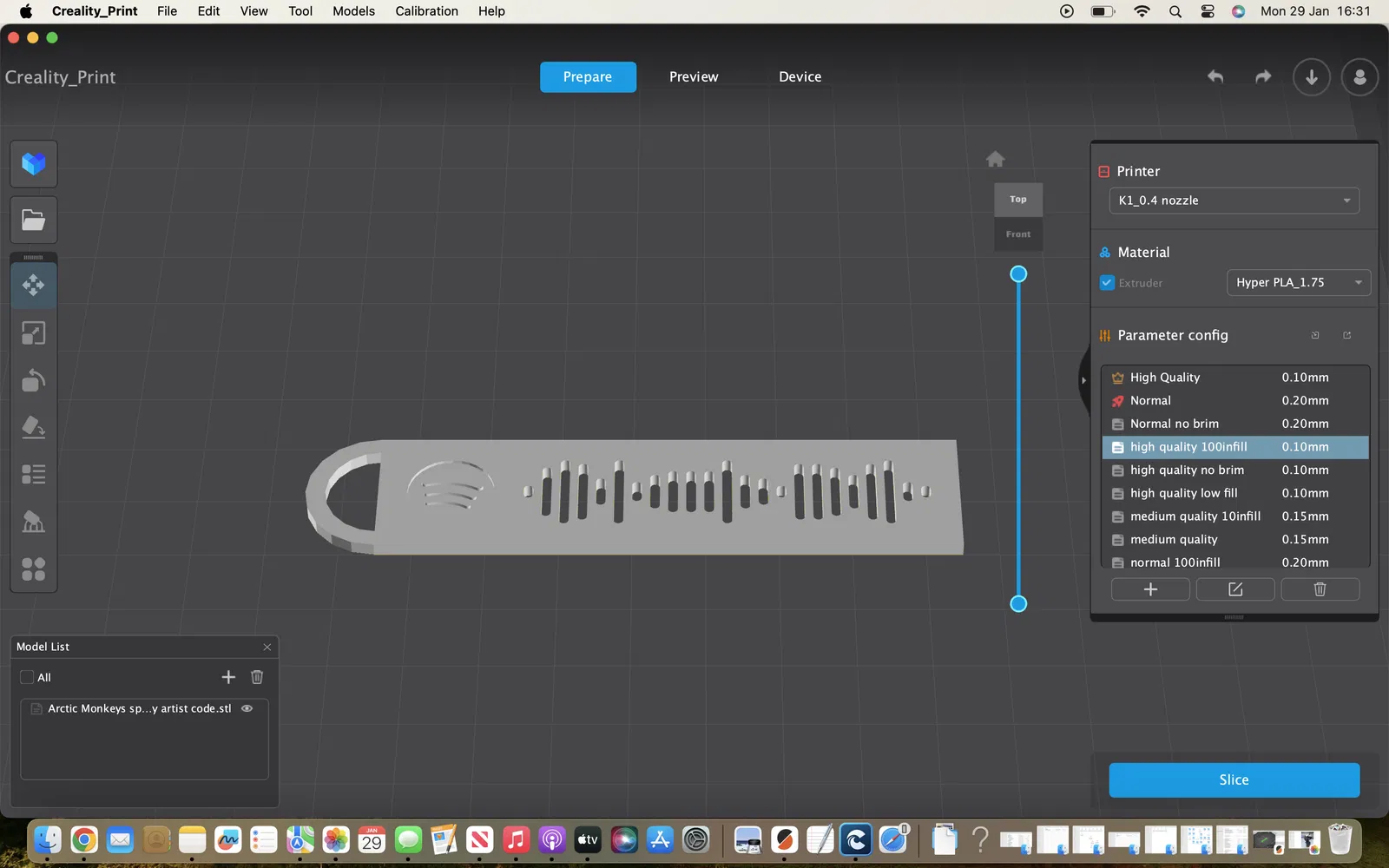Open the Hyper PLA_1.75 material dropdown
This screenshot has width=1389, height=868.
[1299, 282]
